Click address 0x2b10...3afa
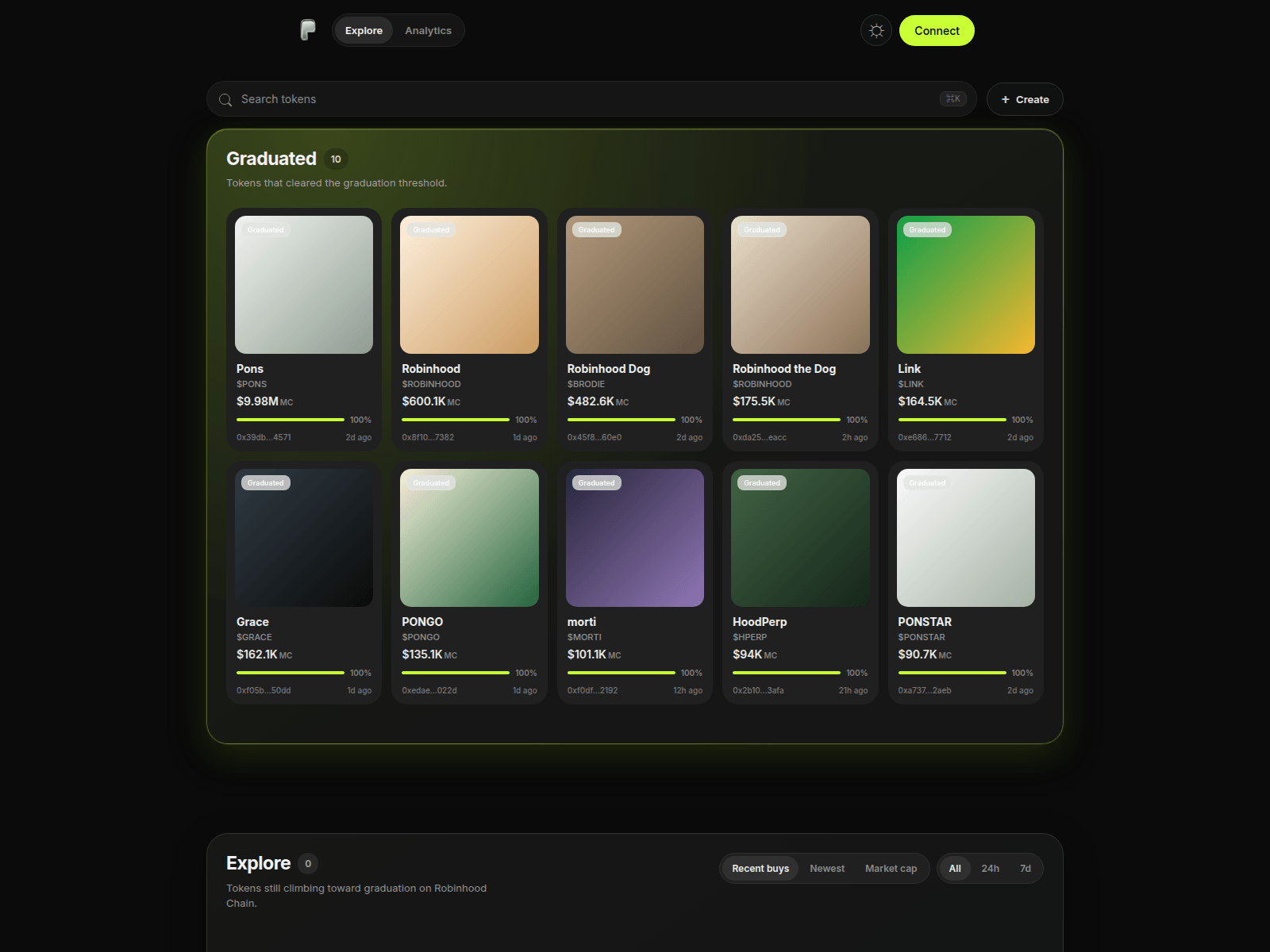The height and width of the screenshot is (952, 1270). point(758,690)
